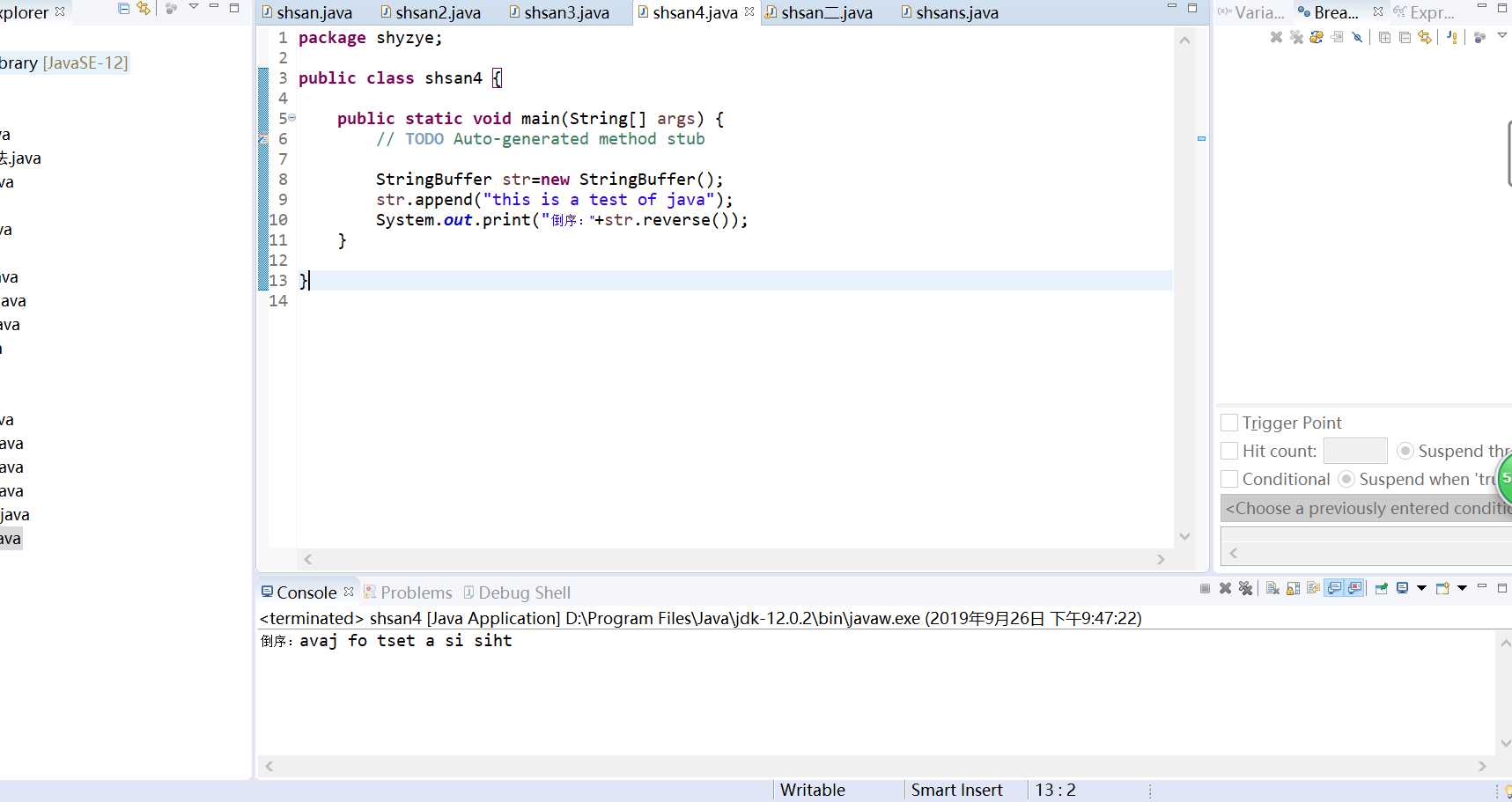Collapse all in Breakpoints view
The width and height of the screenshot is (1512, 802).
tap(1405, 37)
